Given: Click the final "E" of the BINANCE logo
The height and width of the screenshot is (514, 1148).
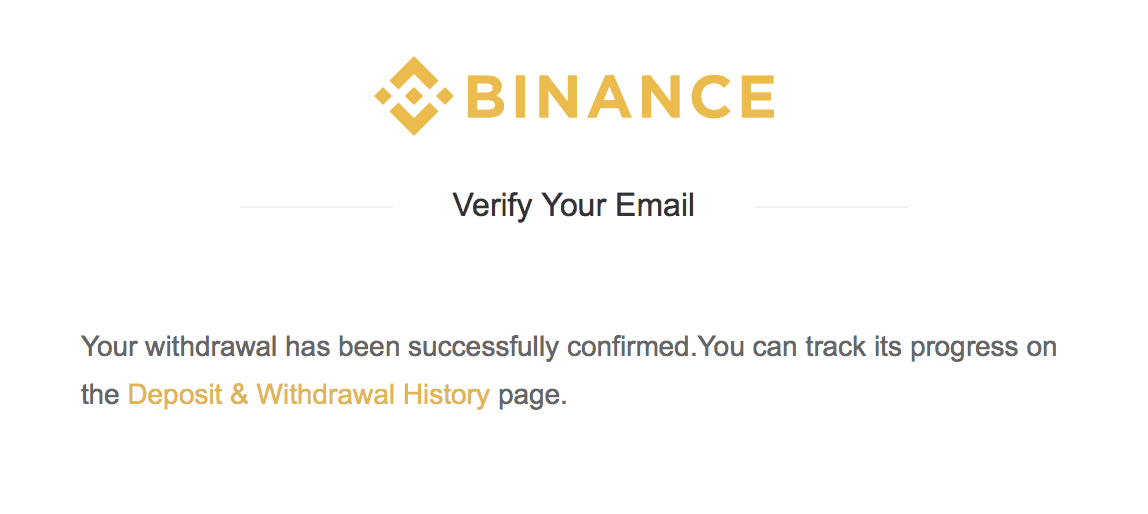Looking at the screenshot, I should coord(755,97).
